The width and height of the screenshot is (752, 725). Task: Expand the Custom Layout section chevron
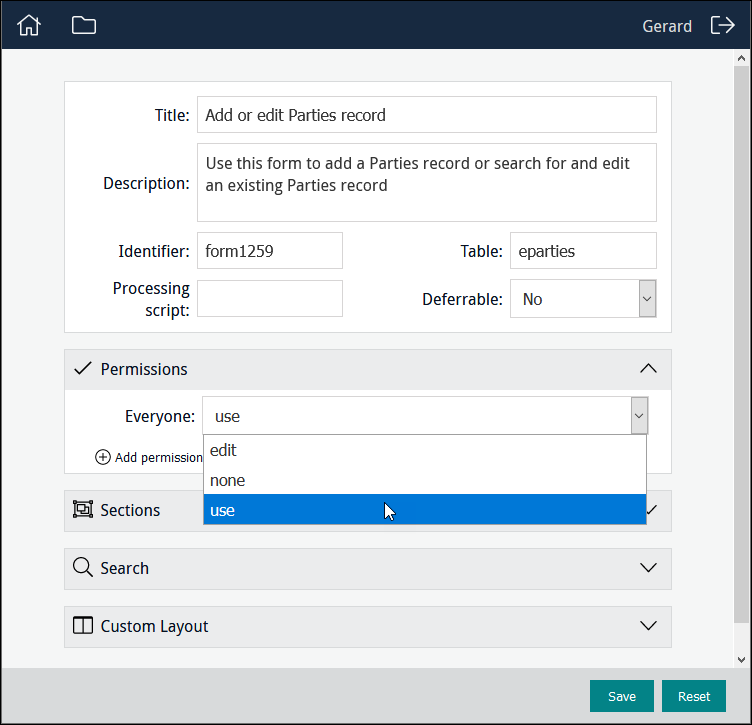click(648, 626)
